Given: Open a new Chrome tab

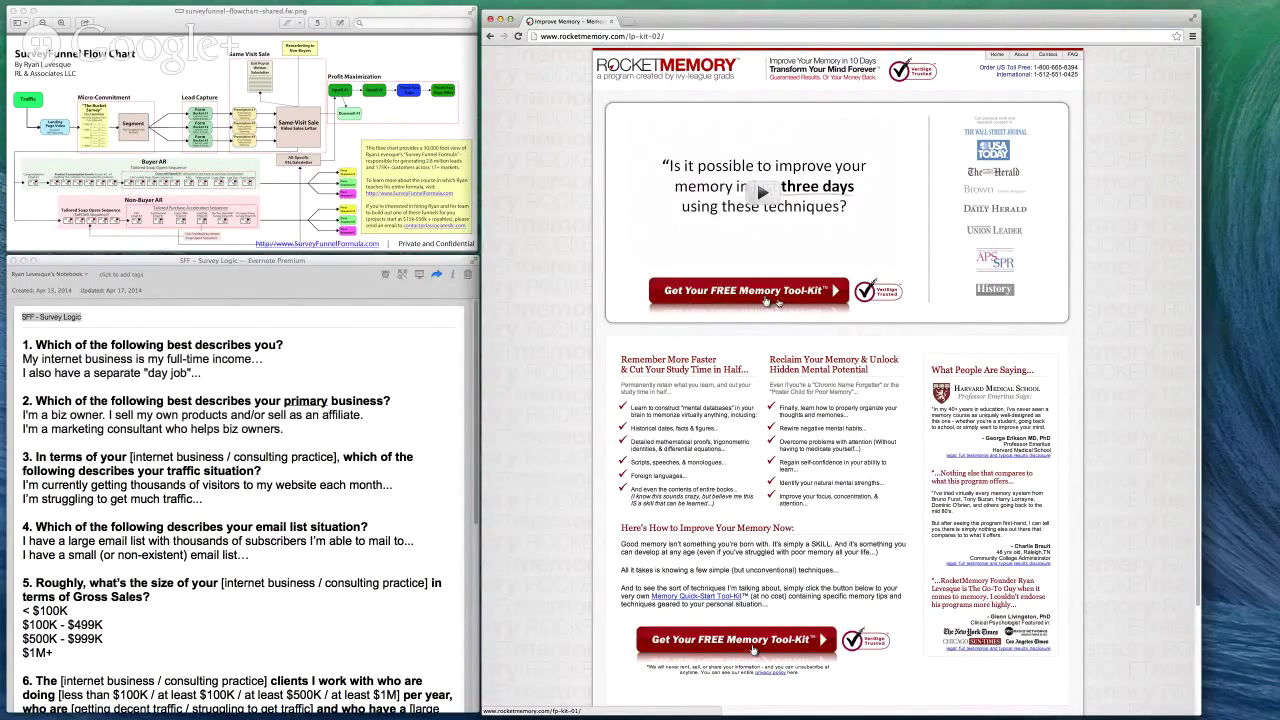Looking at the screenshot, I should [630, 21].
